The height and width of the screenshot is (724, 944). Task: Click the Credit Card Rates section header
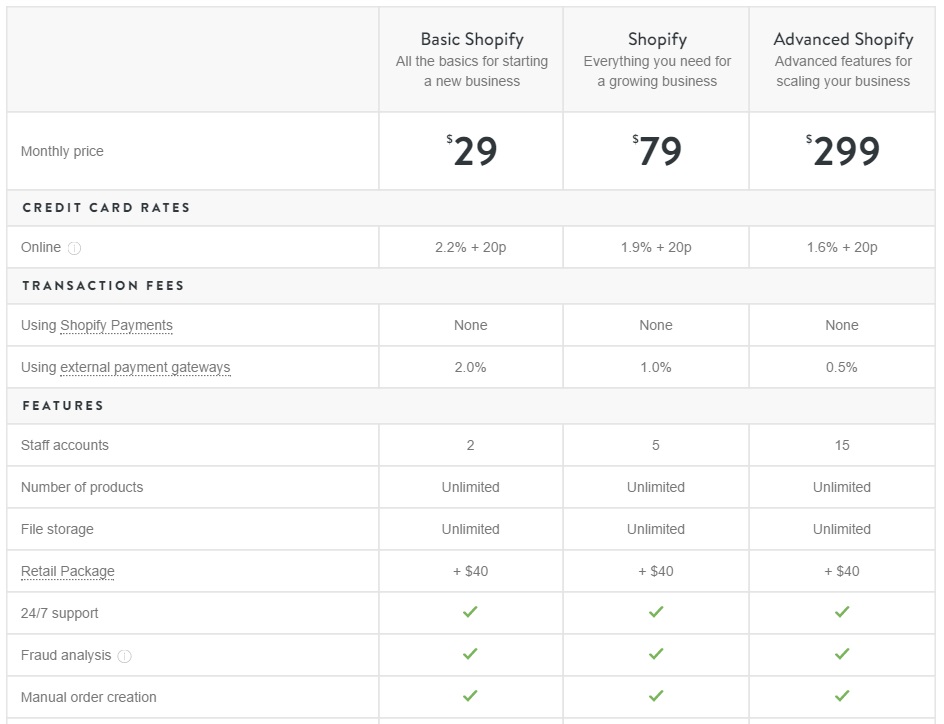[x=106, y=208]
